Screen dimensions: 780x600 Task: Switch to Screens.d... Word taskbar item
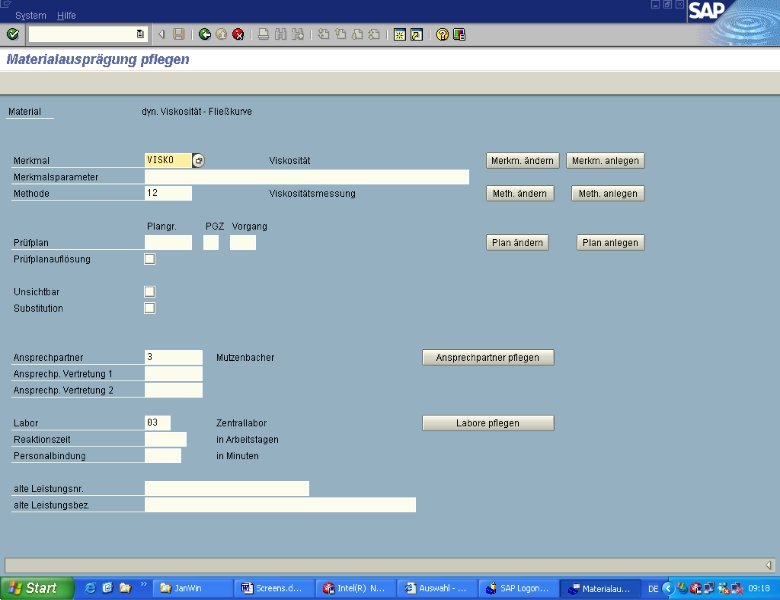pyautogui.click(x=274, y=588)
